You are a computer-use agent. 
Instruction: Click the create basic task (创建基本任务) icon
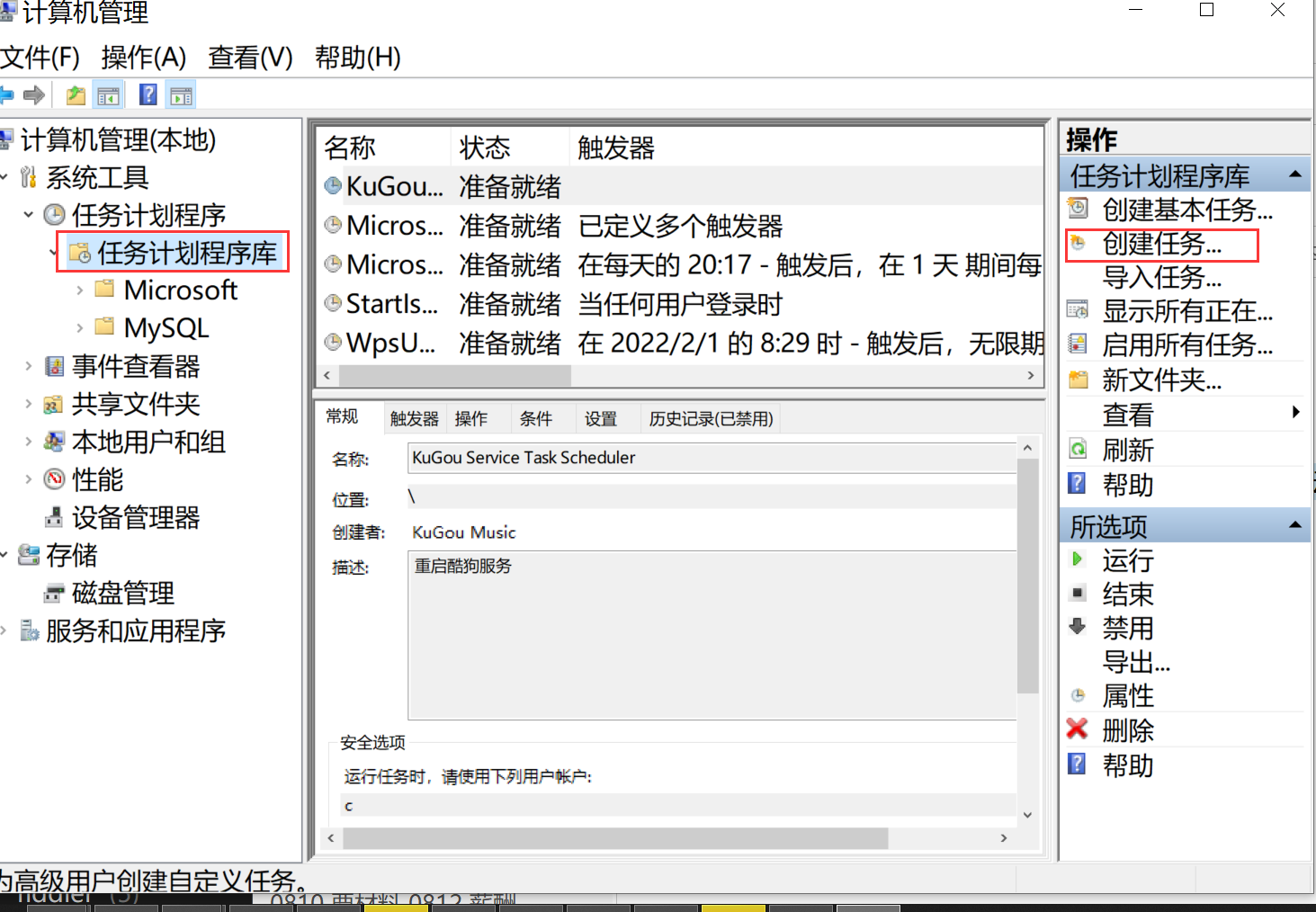click(x=1077, y=209)
